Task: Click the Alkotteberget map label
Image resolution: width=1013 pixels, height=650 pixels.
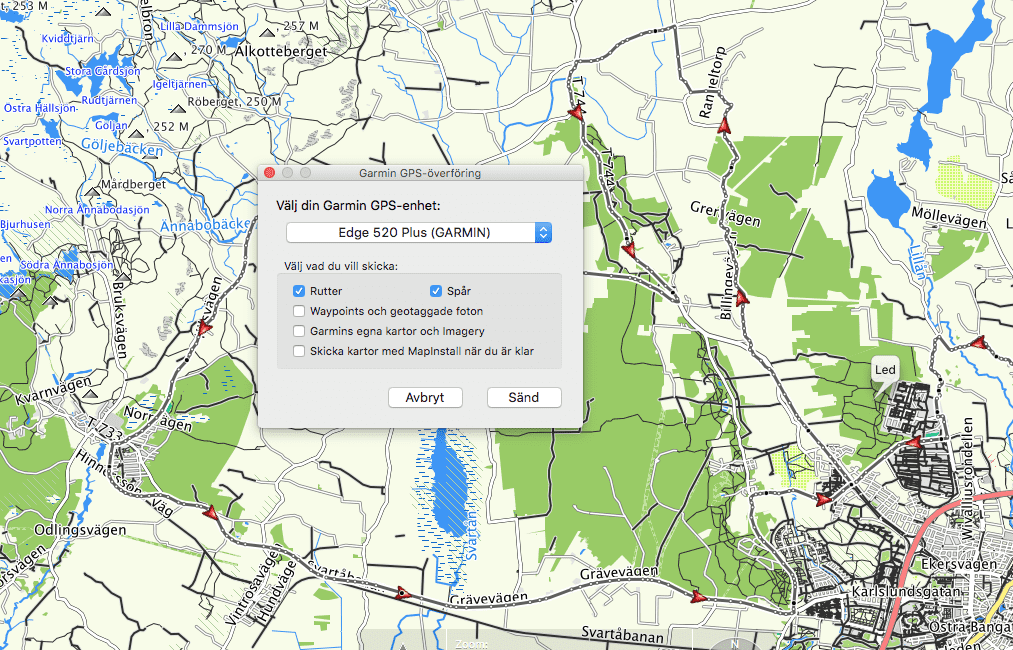Action: tap(281, 51)
